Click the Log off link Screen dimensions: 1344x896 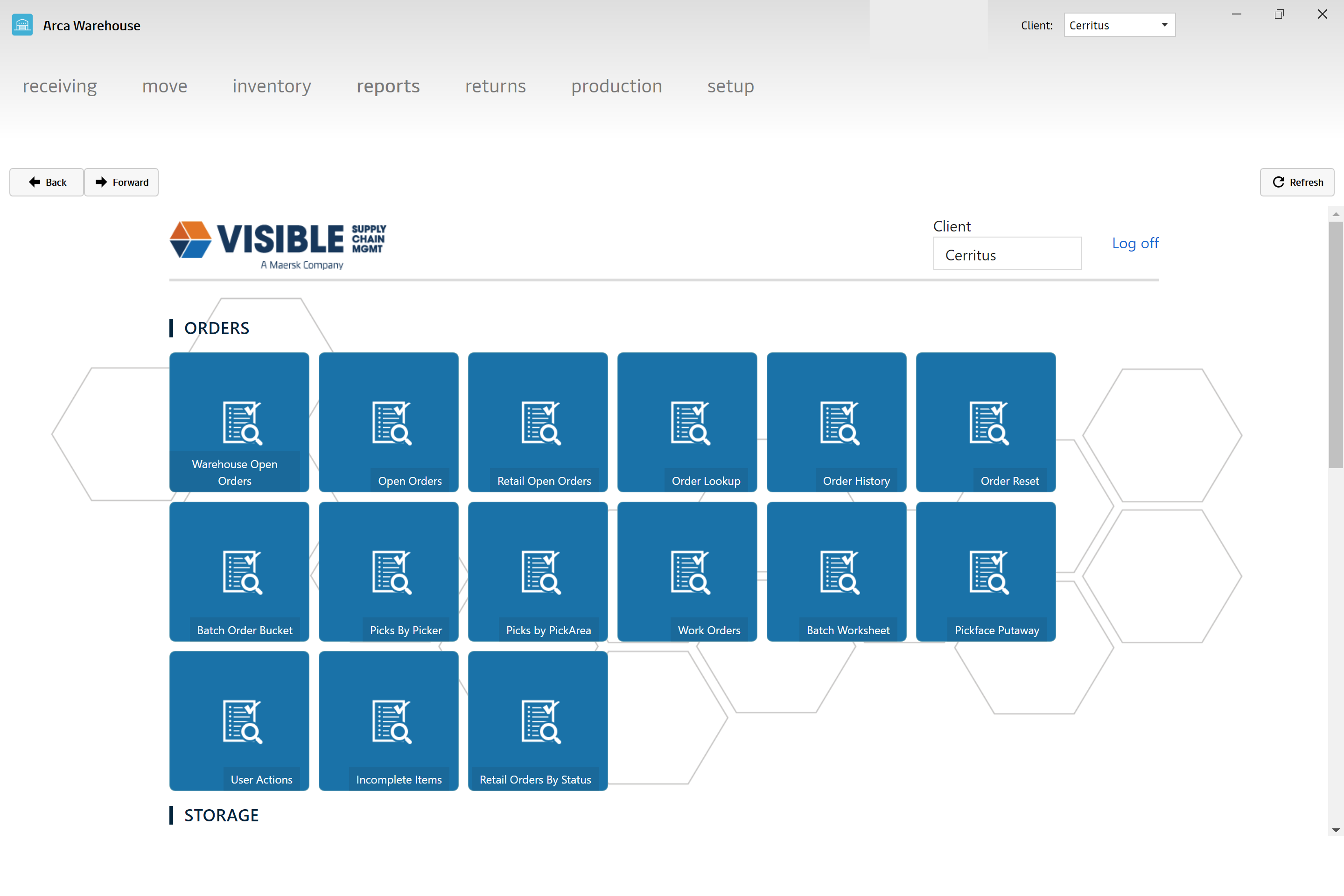pyautogui.click(x=1134, y=243)
